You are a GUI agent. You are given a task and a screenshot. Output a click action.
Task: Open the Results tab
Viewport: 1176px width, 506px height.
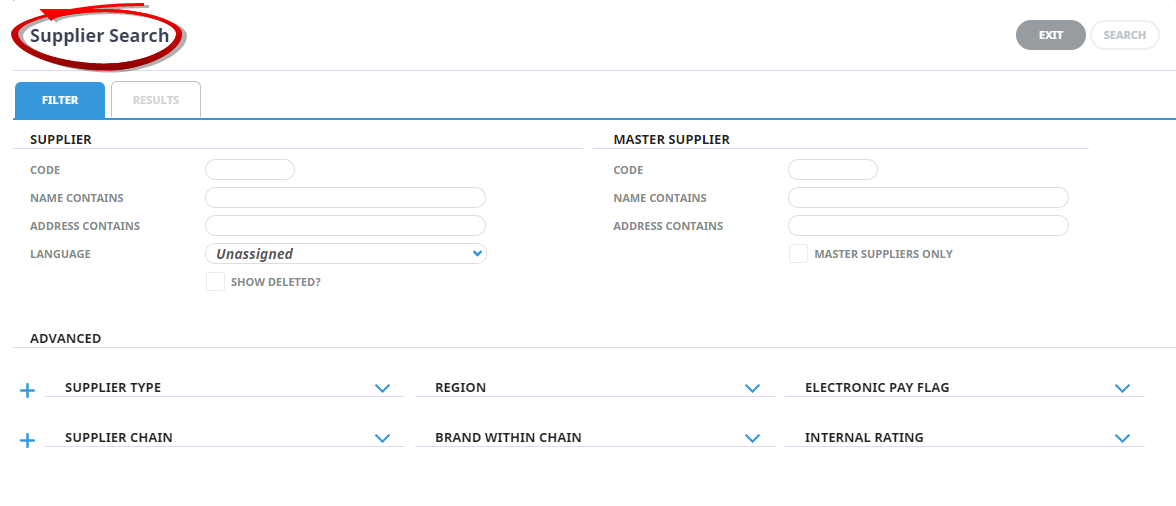[156, 100]
